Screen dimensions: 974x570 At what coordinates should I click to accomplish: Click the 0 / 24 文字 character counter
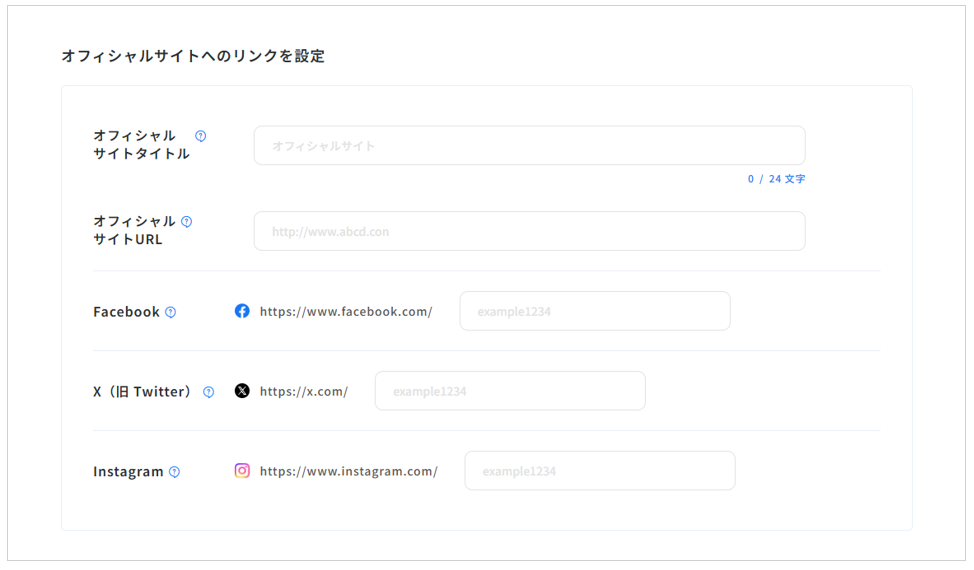tap(776, 179)
